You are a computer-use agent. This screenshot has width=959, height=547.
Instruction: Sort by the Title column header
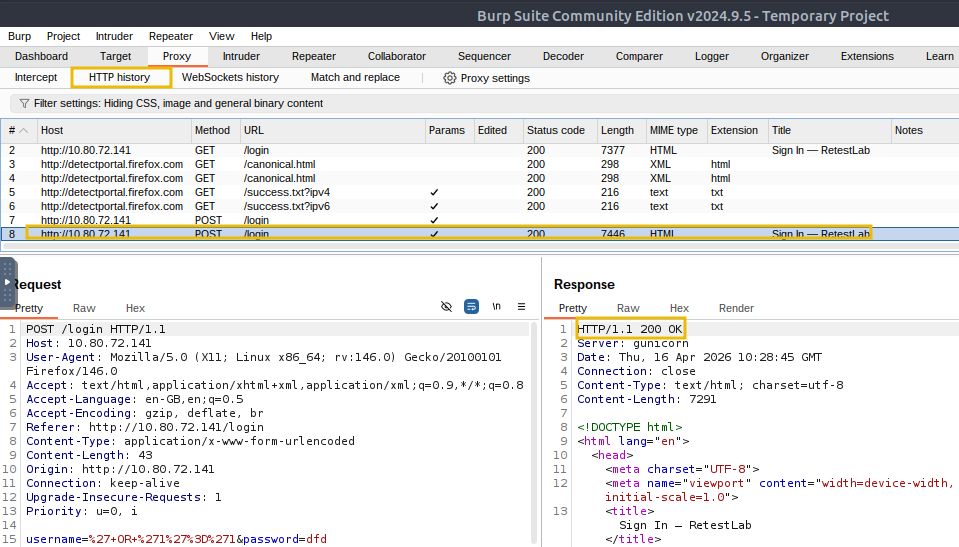pyautogui.click(x=829, y=130)
